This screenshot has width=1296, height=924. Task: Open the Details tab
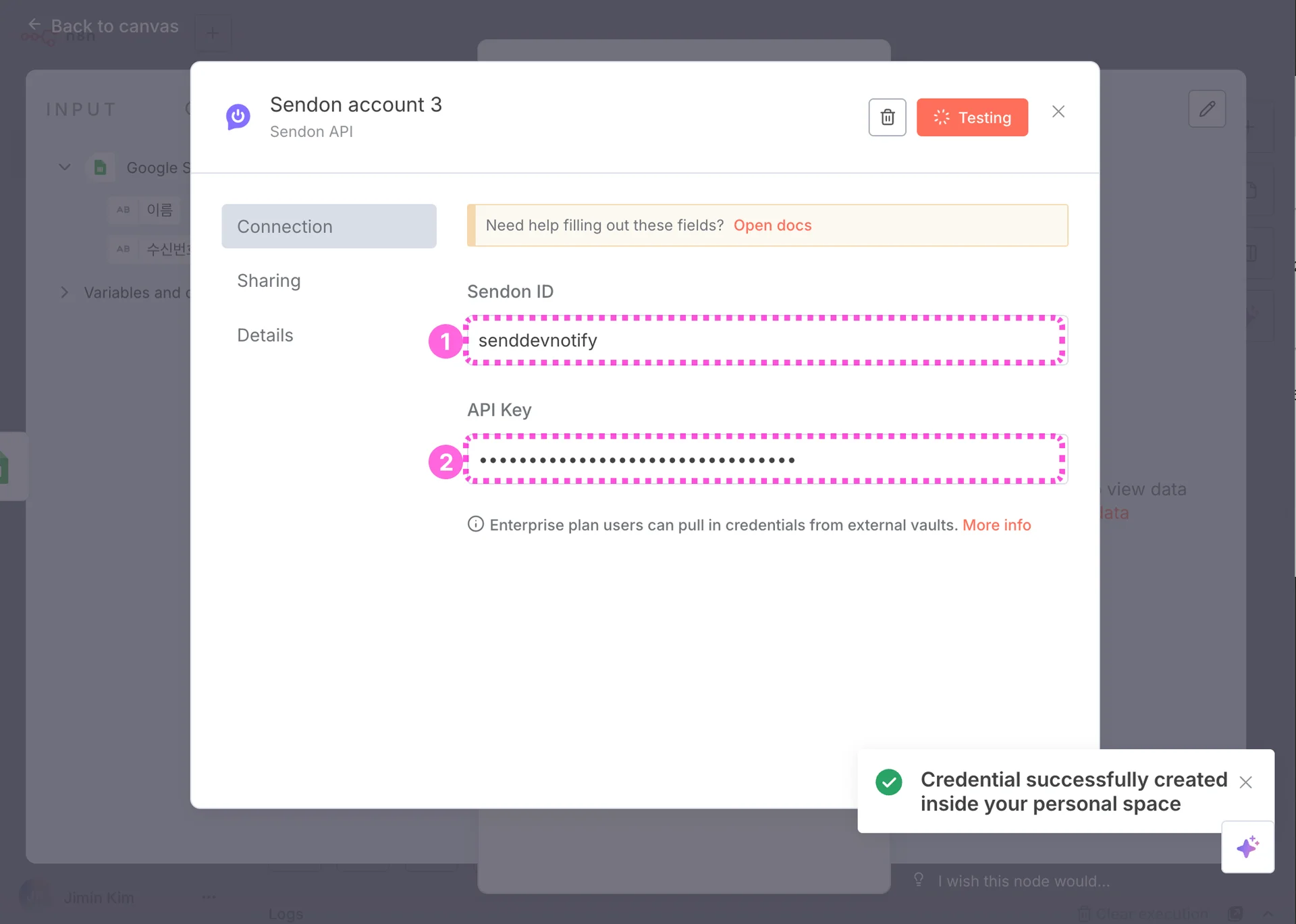point(265,335)
